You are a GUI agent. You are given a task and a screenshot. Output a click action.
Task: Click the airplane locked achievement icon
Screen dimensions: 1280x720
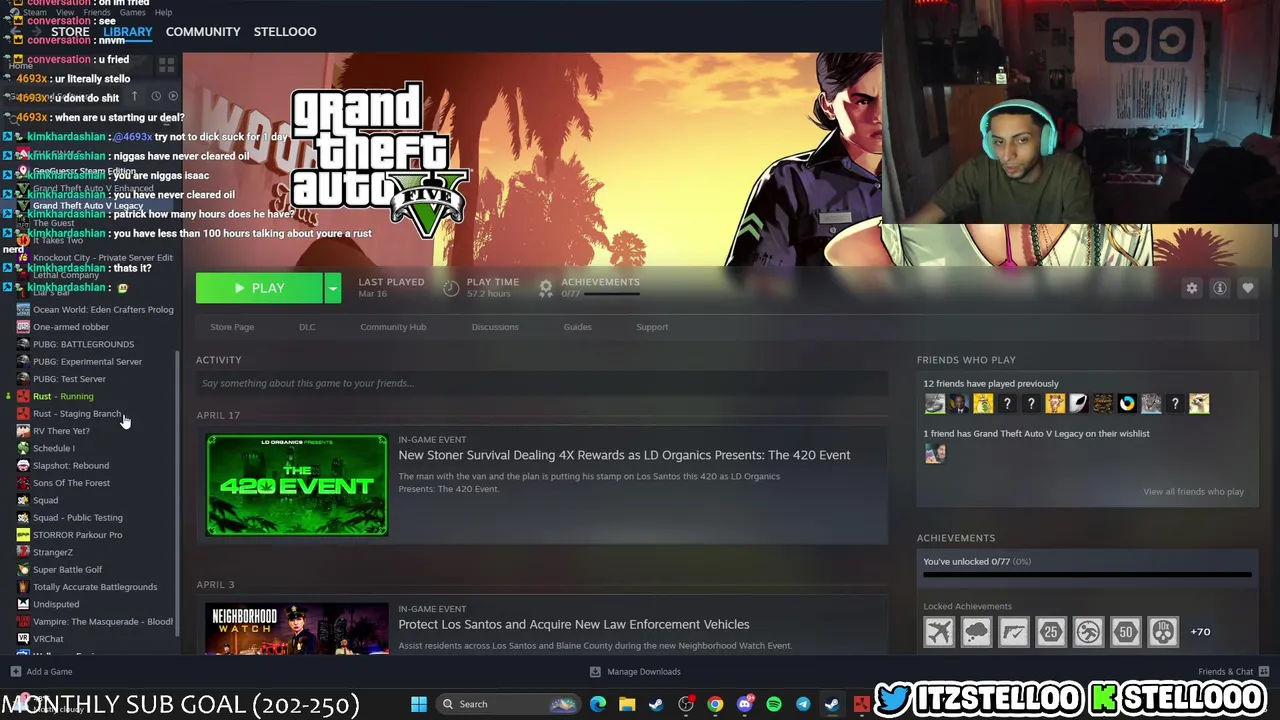coord(939,632)
